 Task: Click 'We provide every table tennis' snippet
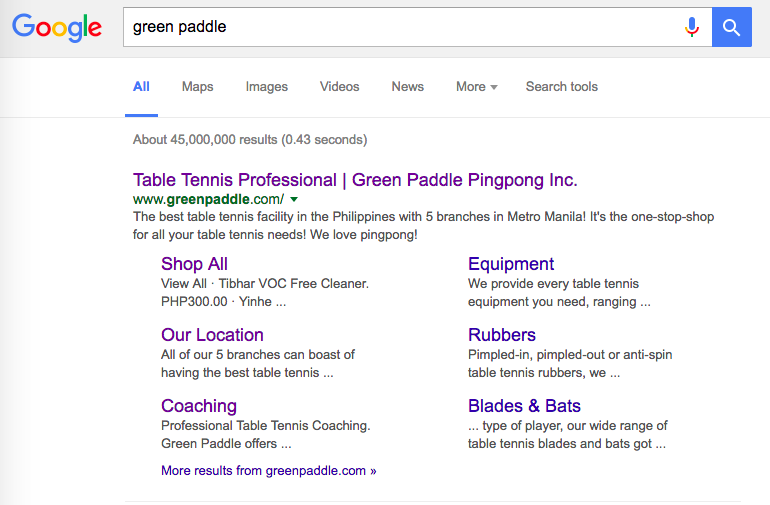click(x=553, y=283)
